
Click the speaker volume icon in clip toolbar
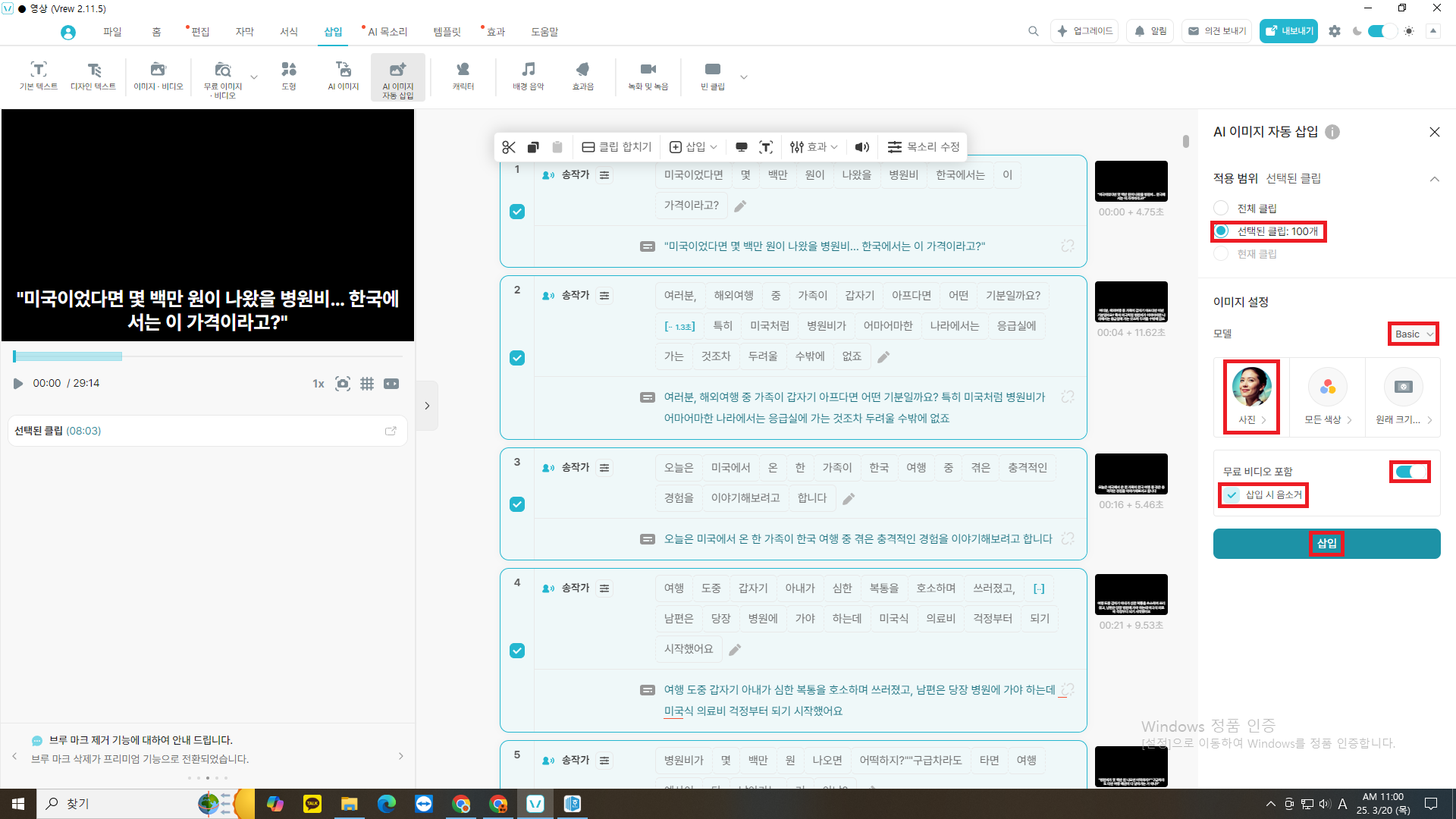(862, 147)
